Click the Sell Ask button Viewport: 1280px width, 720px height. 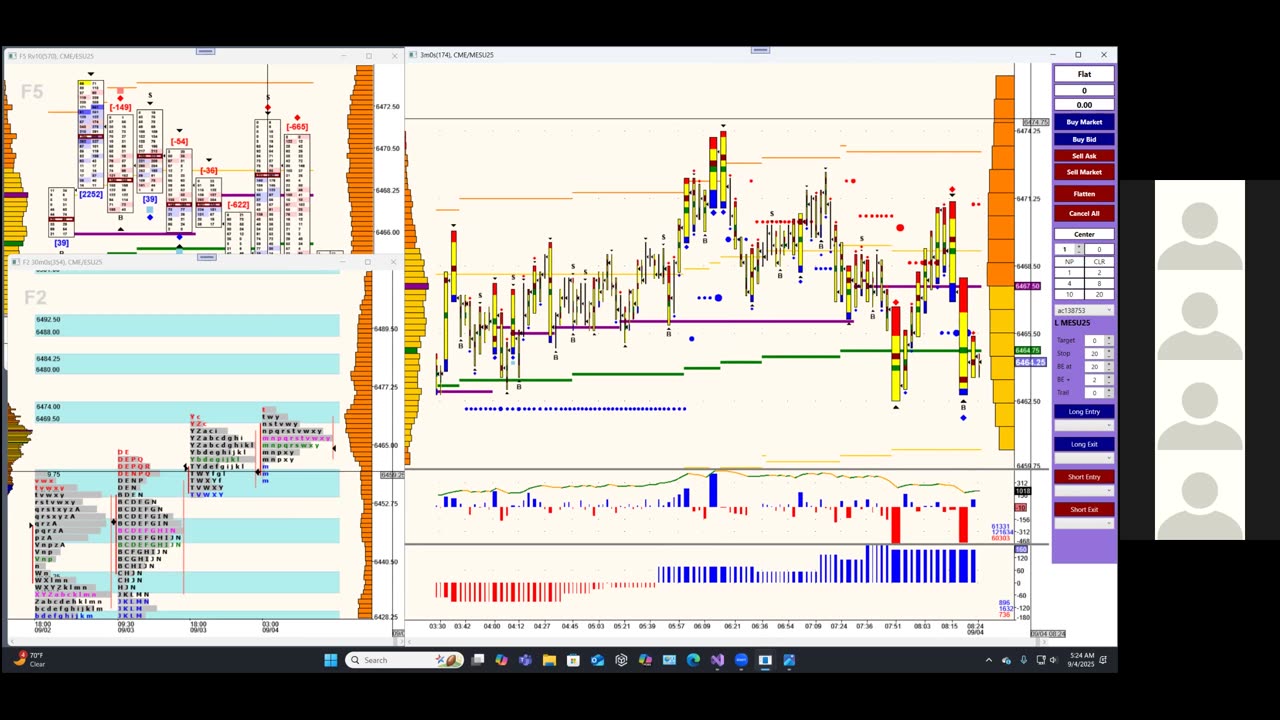tap(1084, 156)
